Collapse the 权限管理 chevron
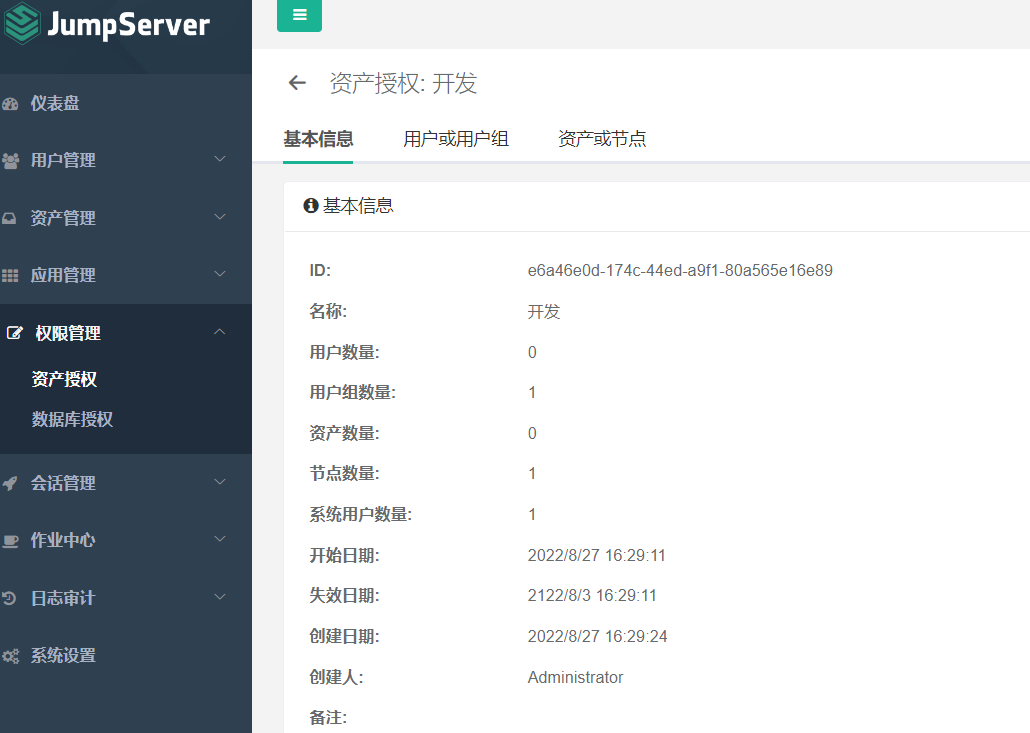 pos(220,332)
